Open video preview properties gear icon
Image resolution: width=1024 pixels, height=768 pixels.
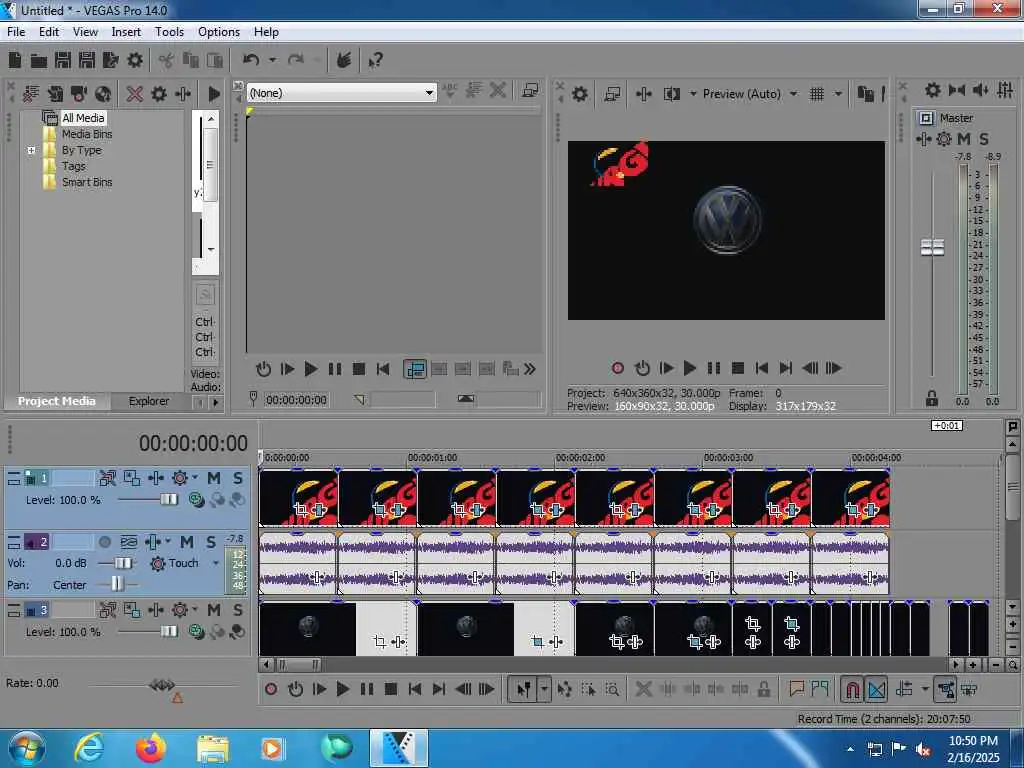580,94
